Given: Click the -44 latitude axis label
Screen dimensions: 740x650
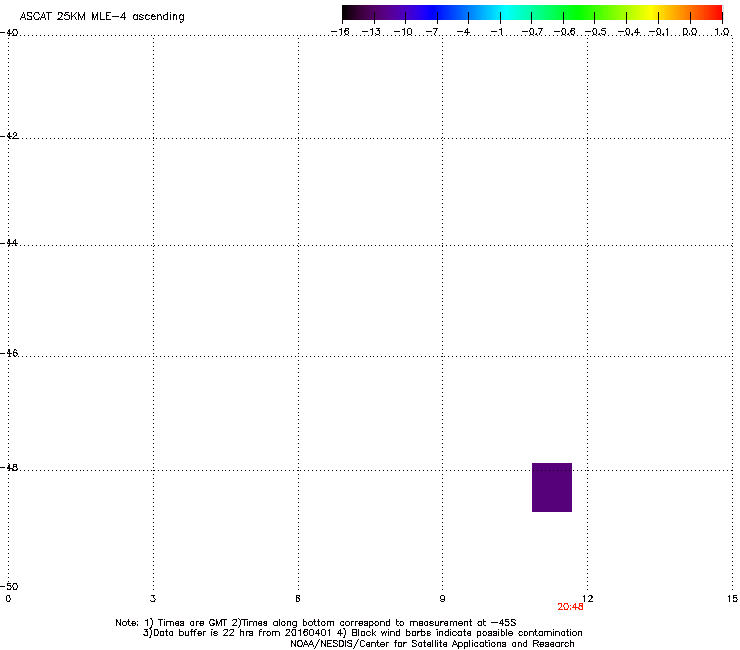Looking at the screenshot, I should [9, 243].
